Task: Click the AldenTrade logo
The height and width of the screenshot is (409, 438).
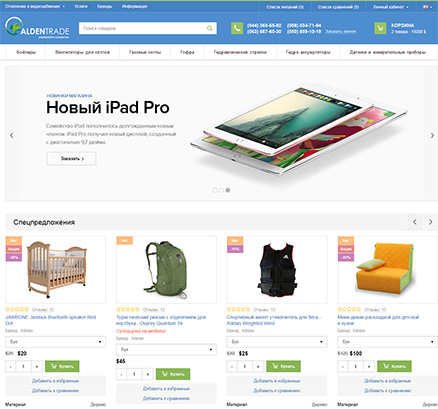Action: (x=37, y=28)
